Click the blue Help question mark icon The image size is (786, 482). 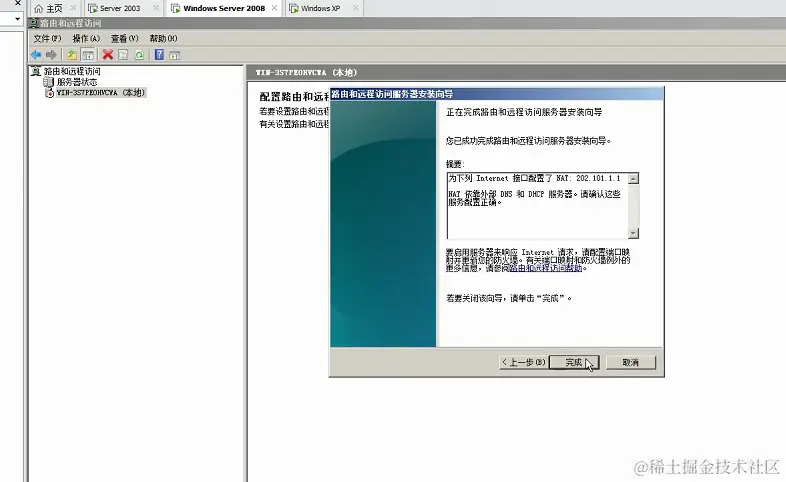point(159,55)
